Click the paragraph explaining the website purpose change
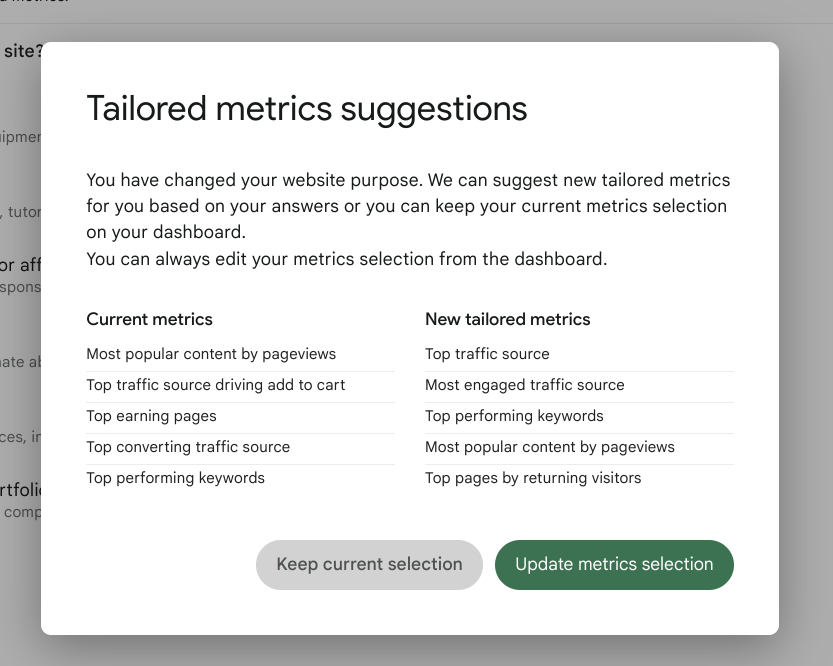833x666 pixels. [x=408, y=205]
